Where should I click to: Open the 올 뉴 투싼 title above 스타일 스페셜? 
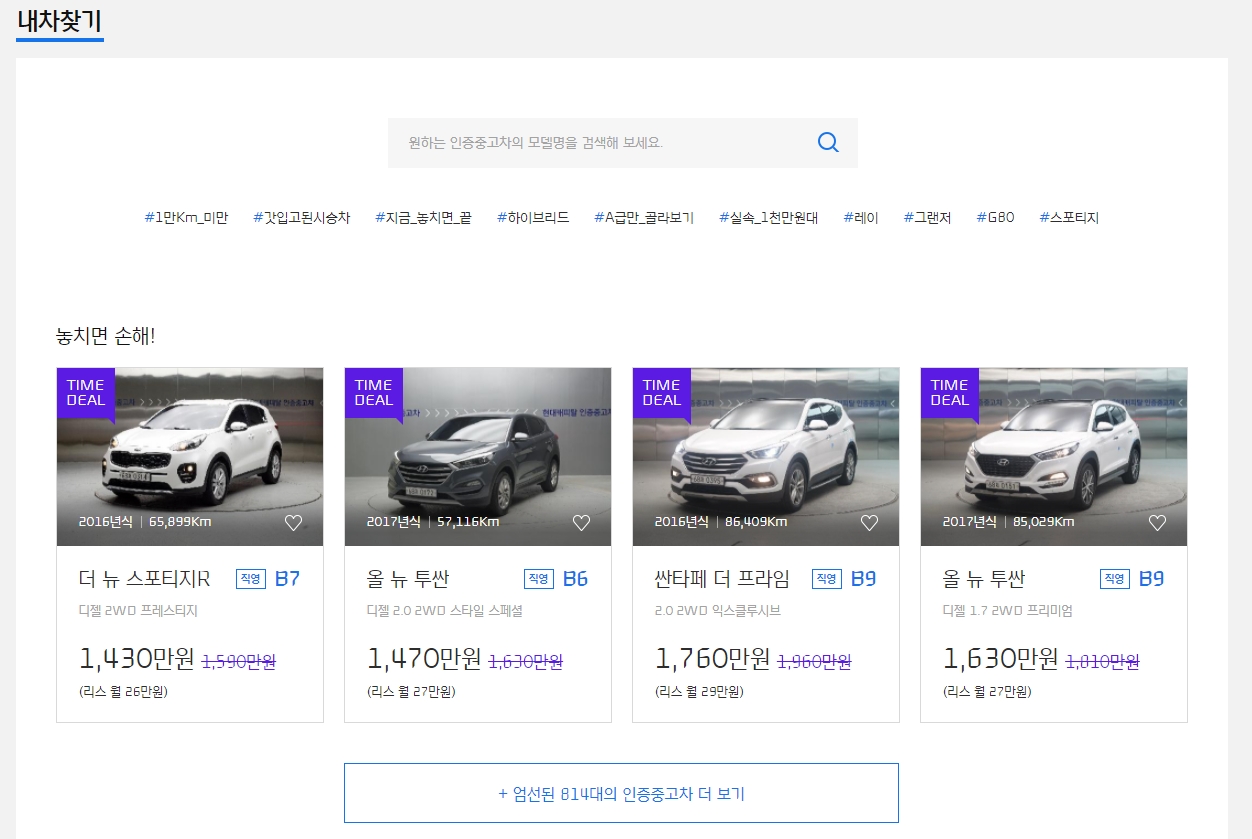(408, 579)
